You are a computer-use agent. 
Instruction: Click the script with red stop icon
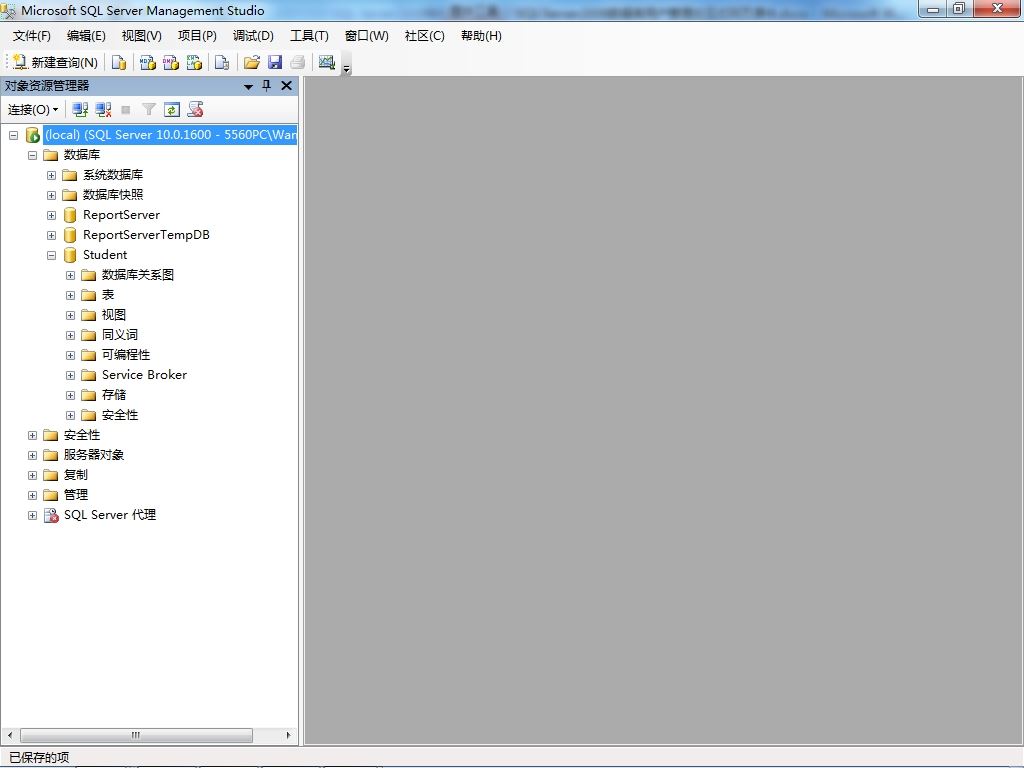coord(195,109)
